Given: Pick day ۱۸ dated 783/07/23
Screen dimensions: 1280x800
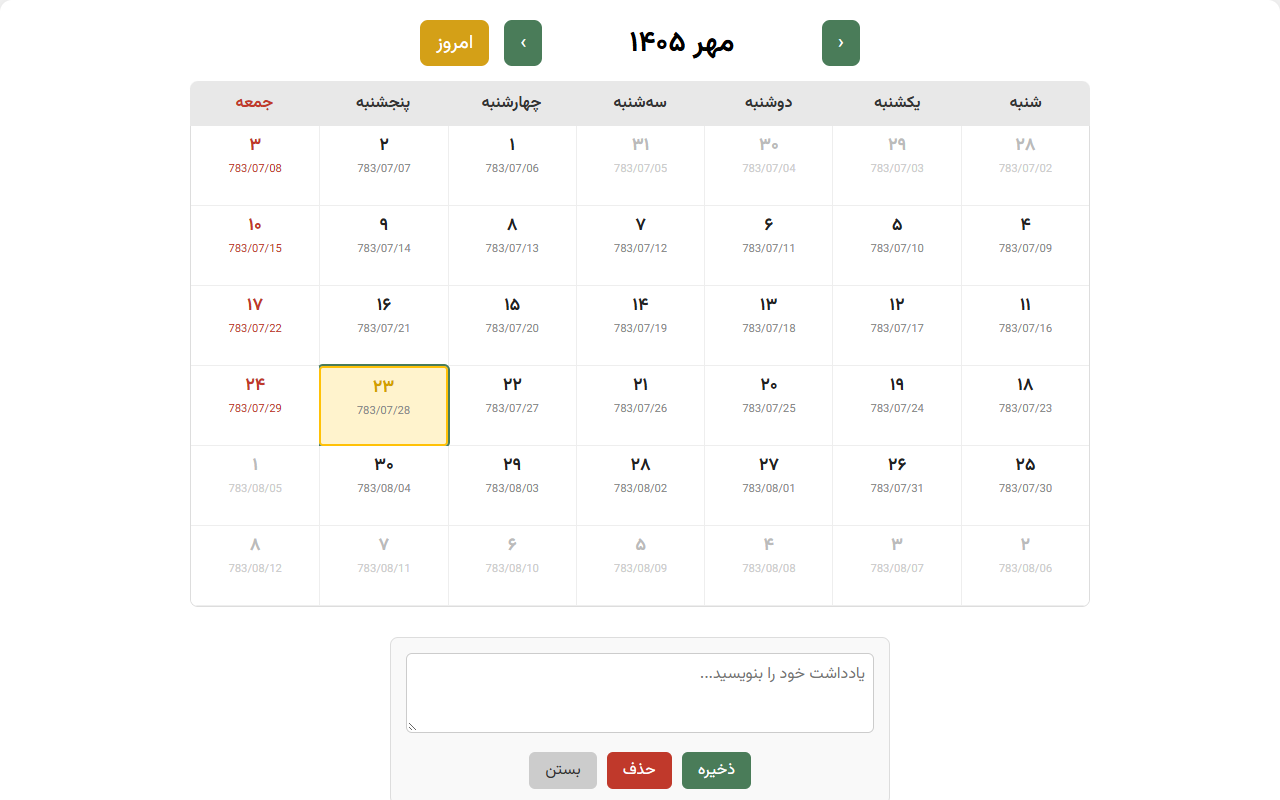Looking at the screenshot, I should [1025, 406].
